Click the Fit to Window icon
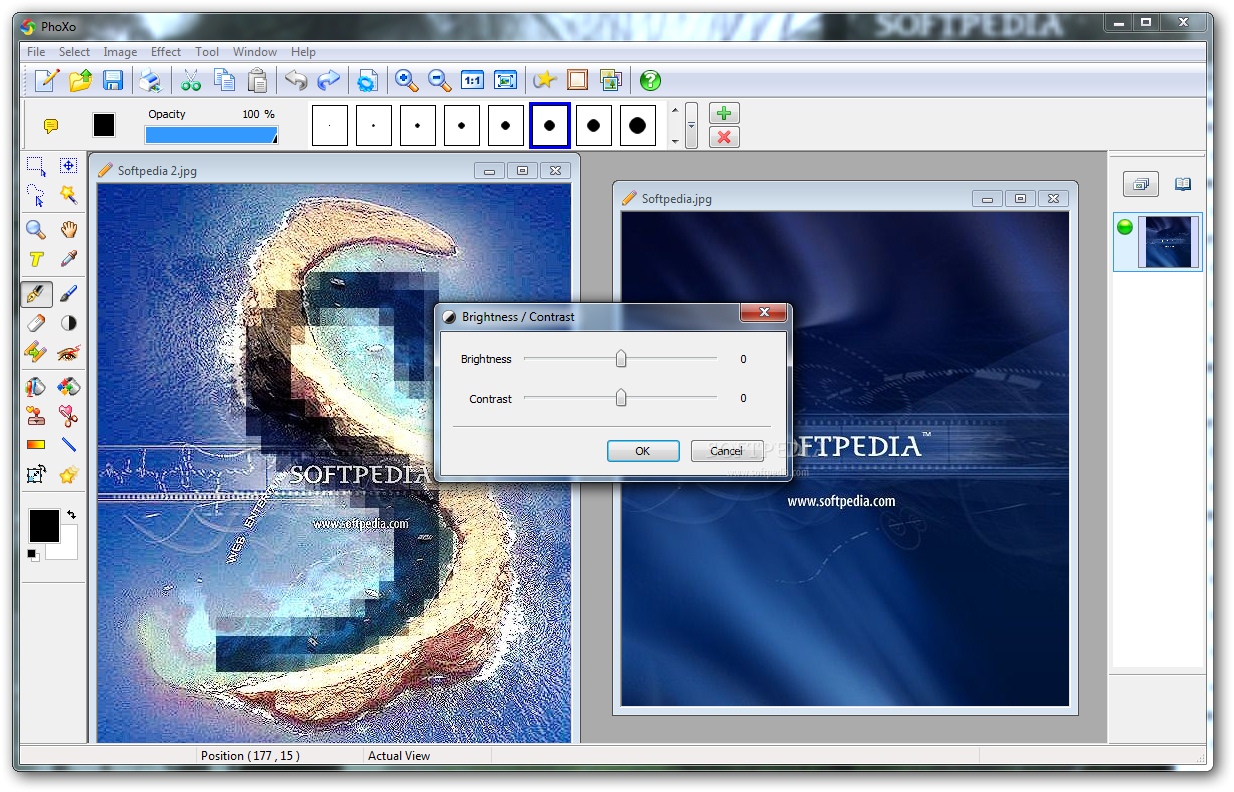 (x=505, y=80)
